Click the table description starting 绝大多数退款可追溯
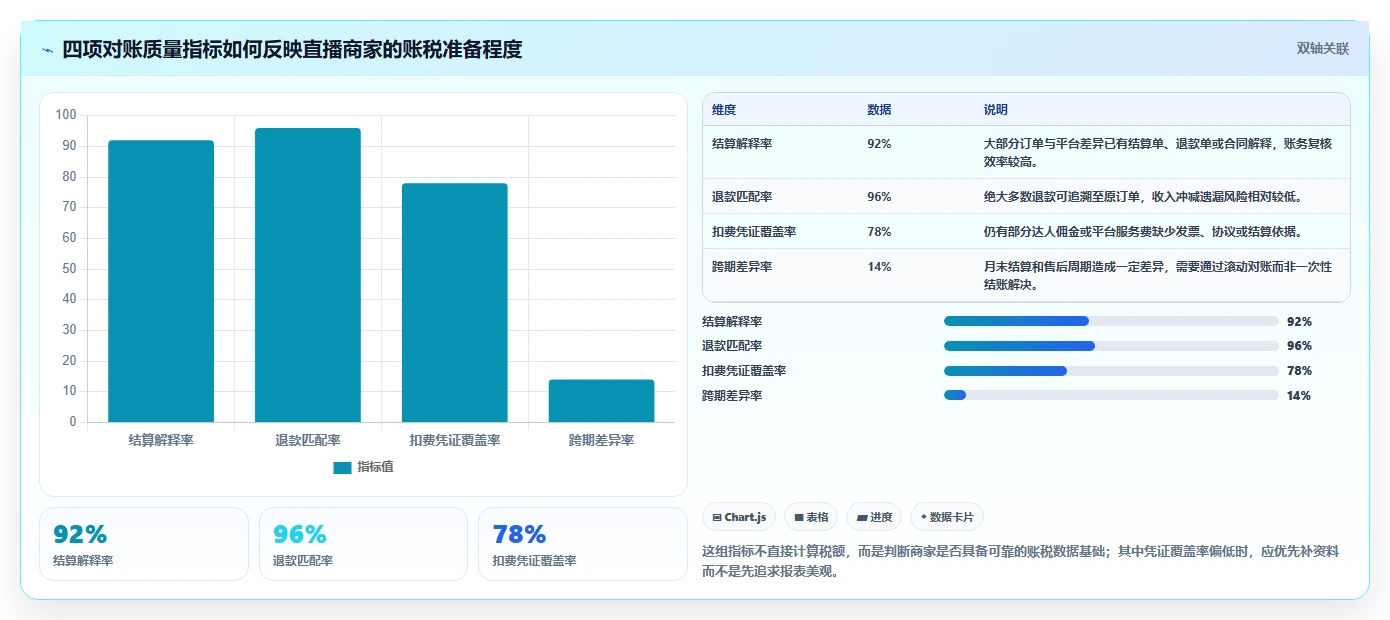This screenshot has width=1390, height=620. [x=1143, y=197]
